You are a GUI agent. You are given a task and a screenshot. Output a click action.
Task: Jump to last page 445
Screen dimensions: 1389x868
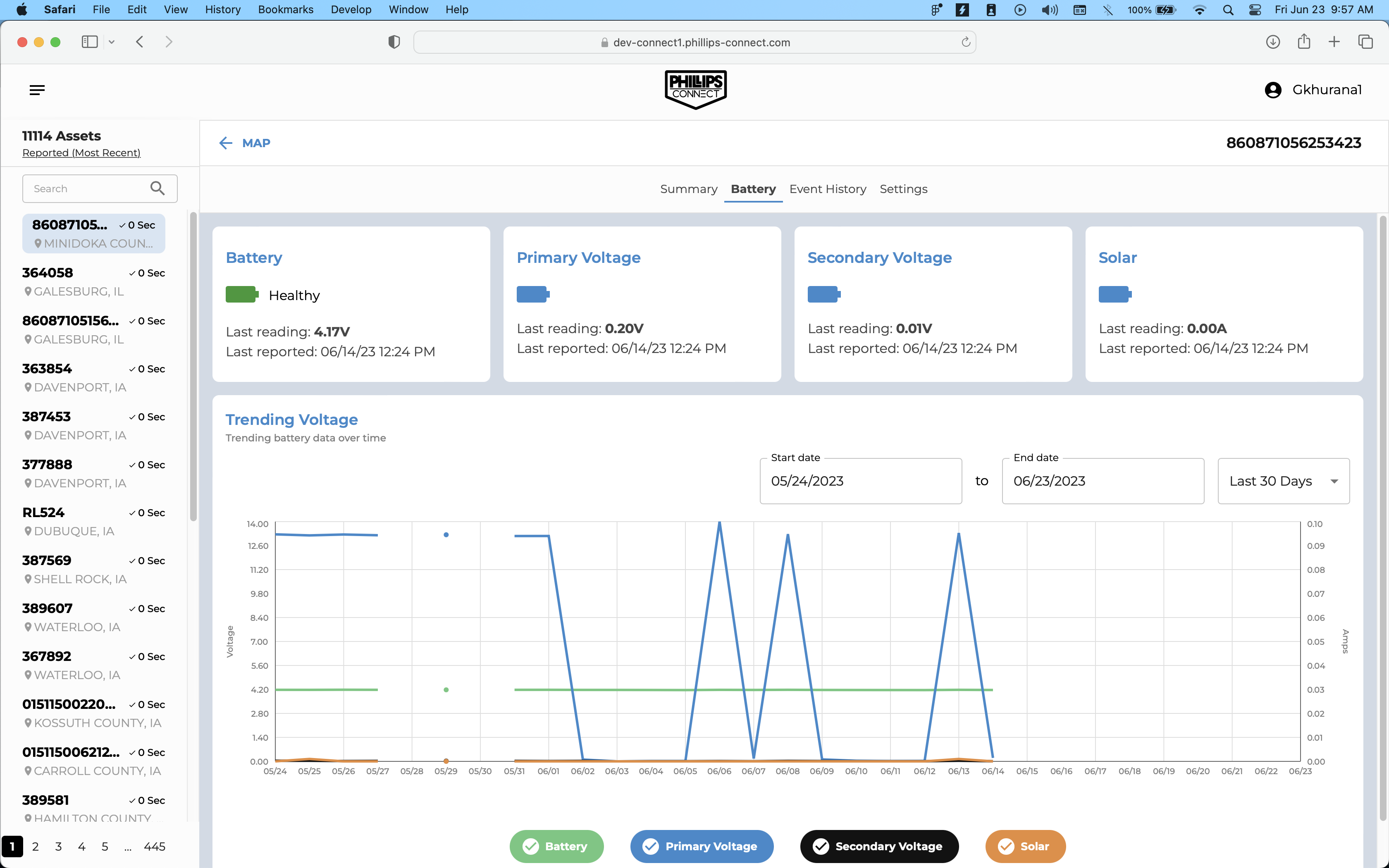tap(154, 847)
